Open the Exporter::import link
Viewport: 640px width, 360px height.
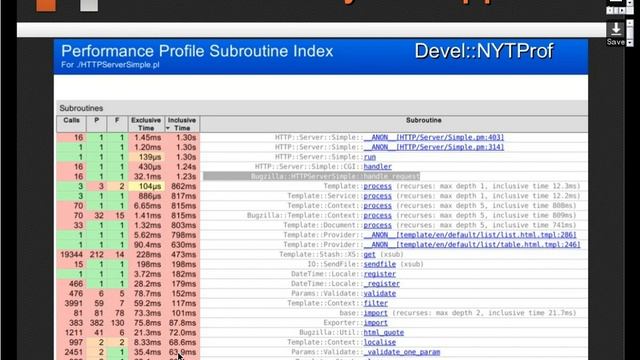(x=376, y=323)
